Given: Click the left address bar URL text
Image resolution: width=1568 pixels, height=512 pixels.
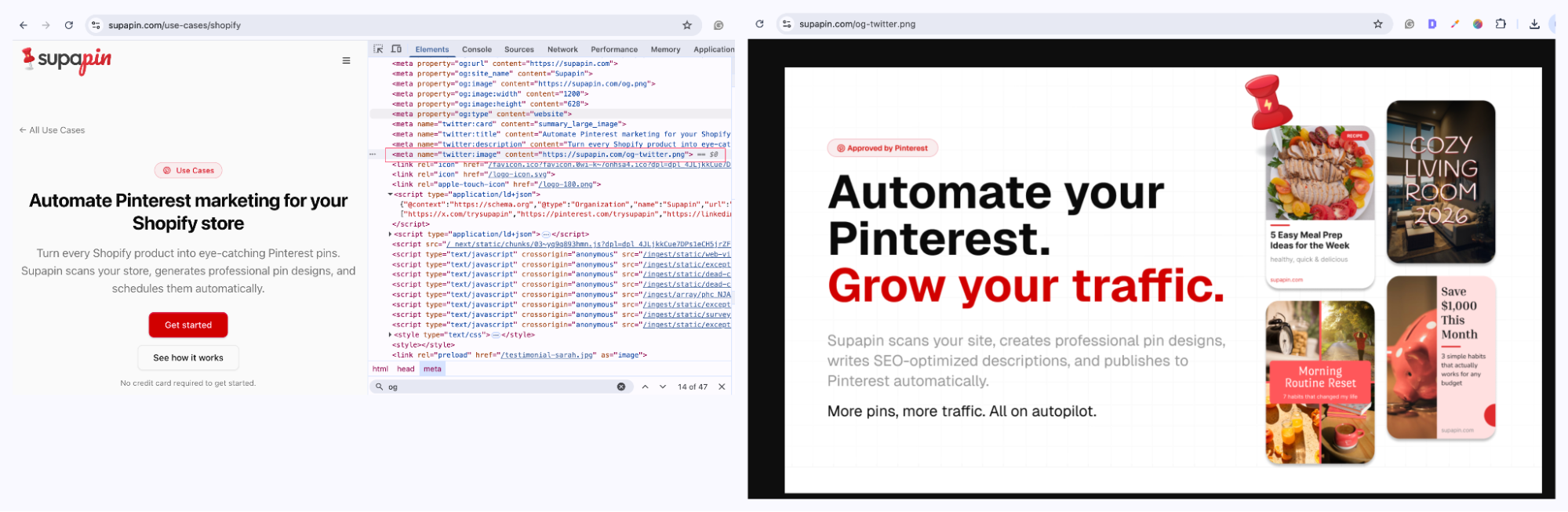Looking at the screenshot, I should tap(174, 25).
